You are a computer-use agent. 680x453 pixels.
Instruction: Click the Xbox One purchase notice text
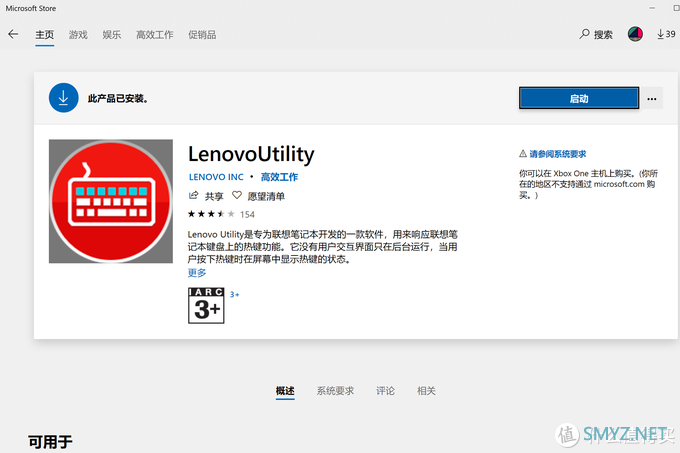coord(588,184)
